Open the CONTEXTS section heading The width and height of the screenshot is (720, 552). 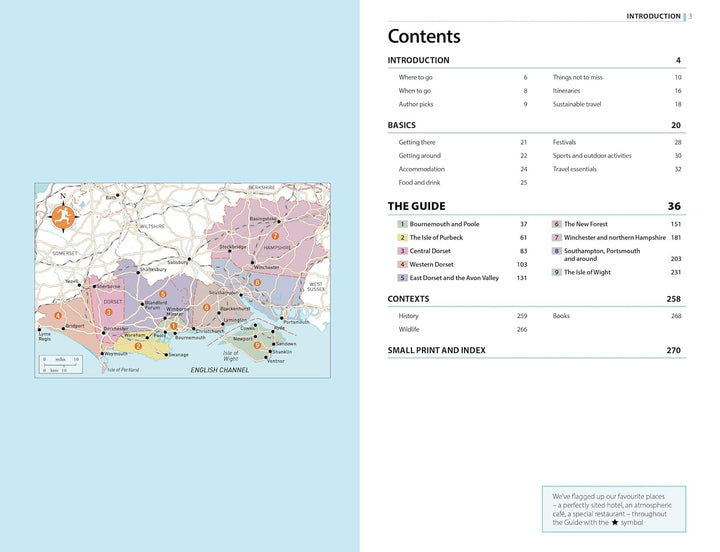[x=408, y=299]
